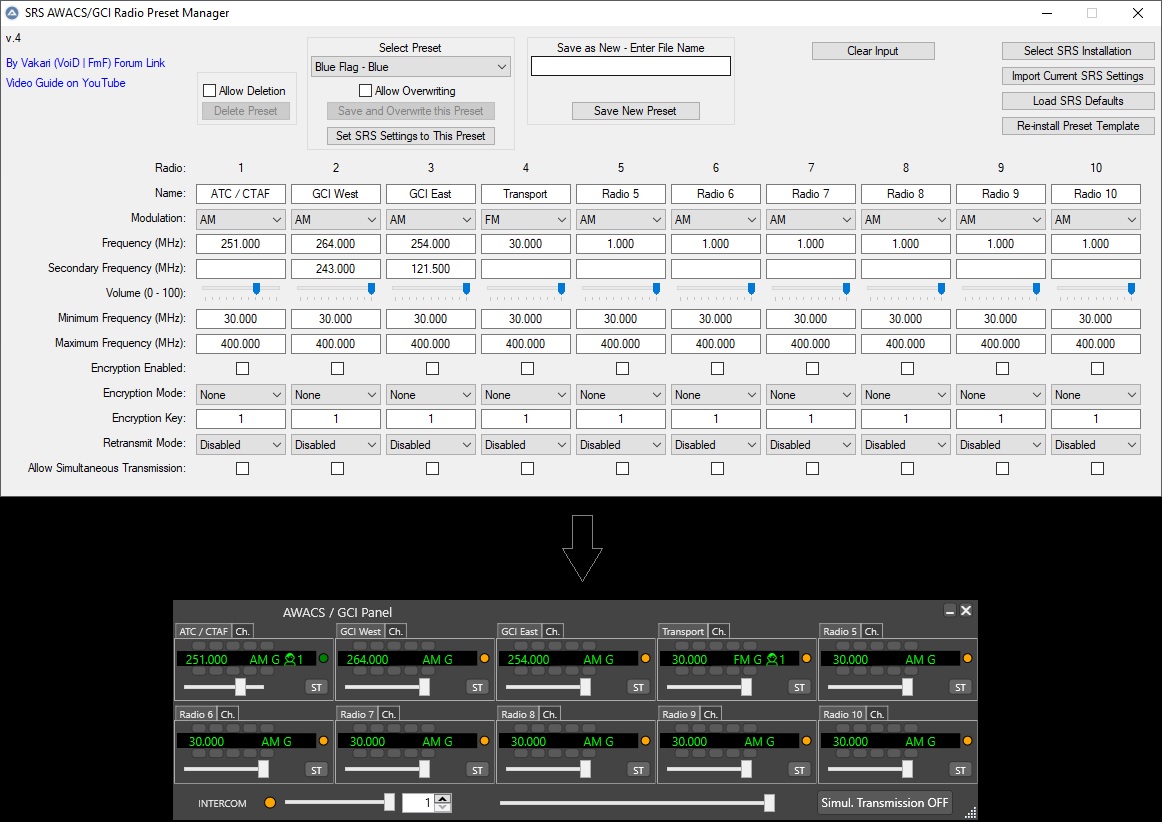Viewport: 1162px width, 822px height.
Task: Enable the Allow Deletion checkbox
Action: click(210, 91)
